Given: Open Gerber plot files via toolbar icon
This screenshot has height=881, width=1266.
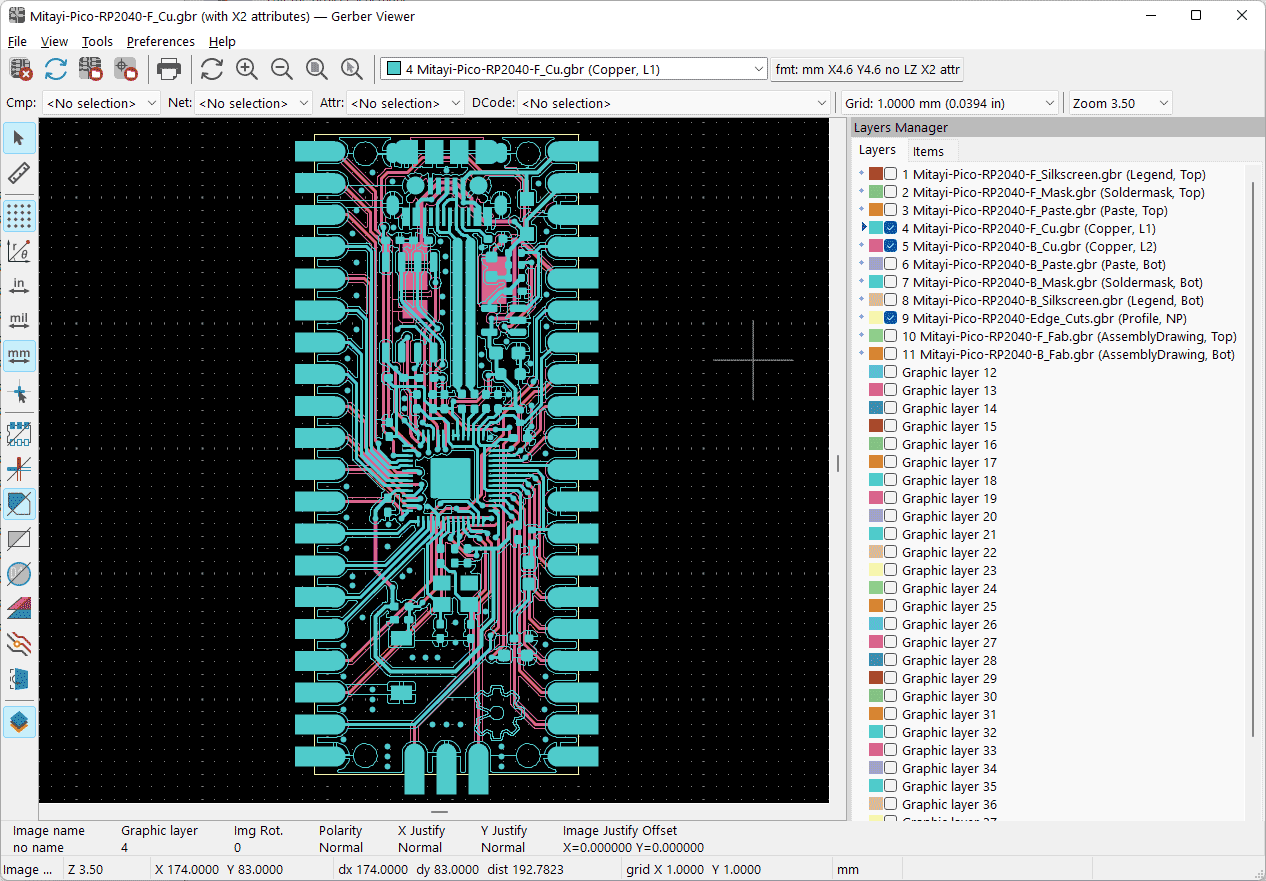Looking at the screenshot, I should pos(91,69).
